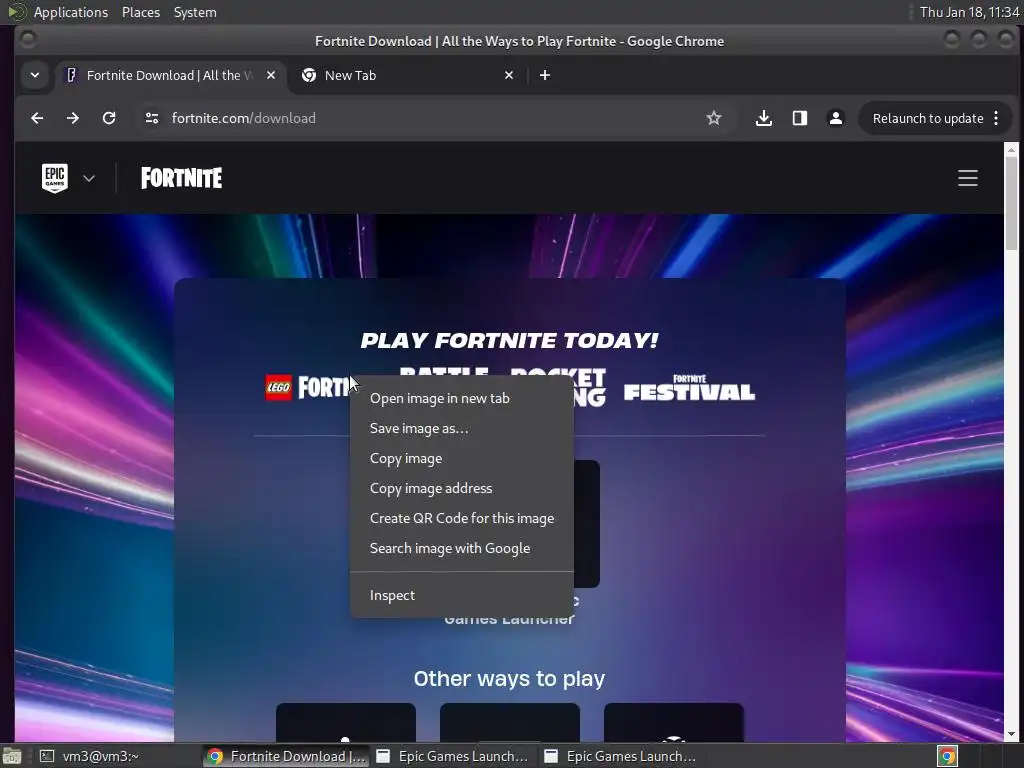Viewport: 1024px width, 768px height.
Task: Choose Search image with Google
Action: point(462,549)
